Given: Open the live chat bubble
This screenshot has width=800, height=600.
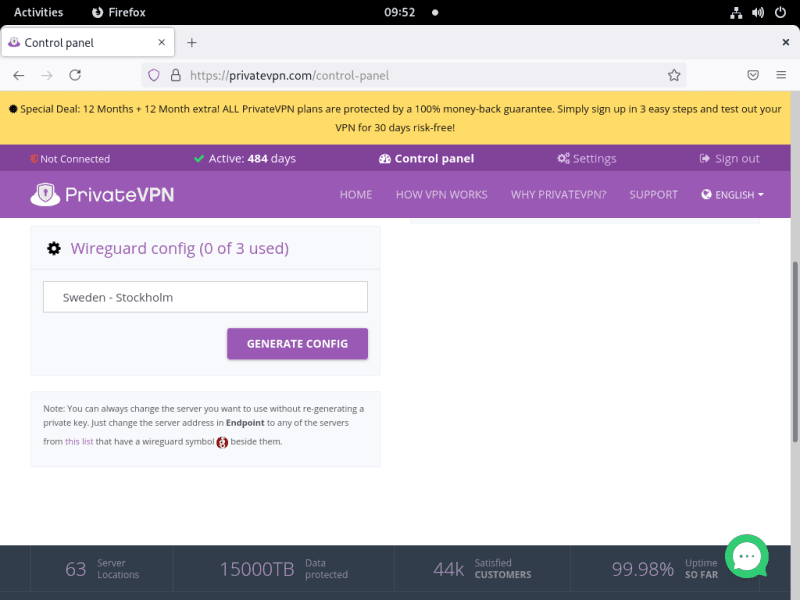Looking at the screenshot, I should pos(747,556).
